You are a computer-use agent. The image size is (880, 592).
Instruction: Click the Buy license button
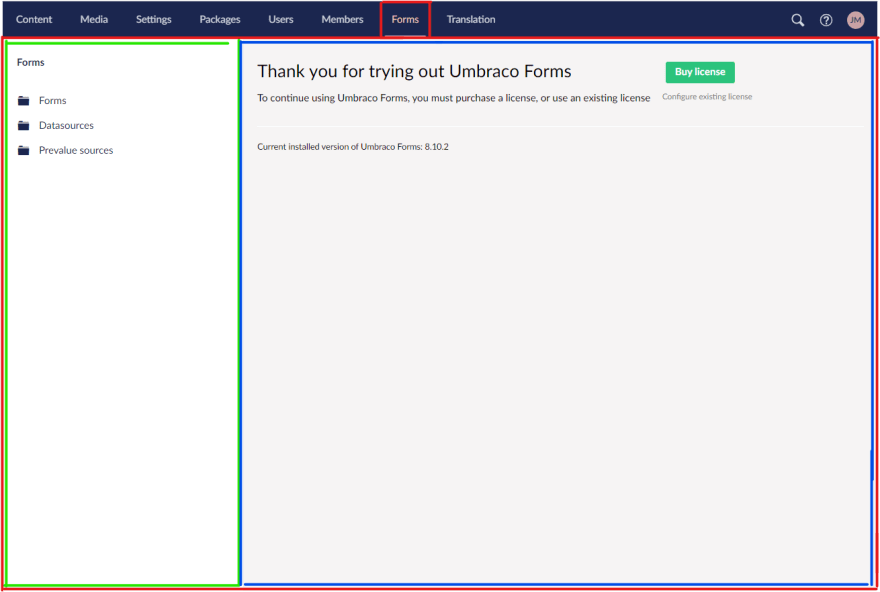click(700, 72)
